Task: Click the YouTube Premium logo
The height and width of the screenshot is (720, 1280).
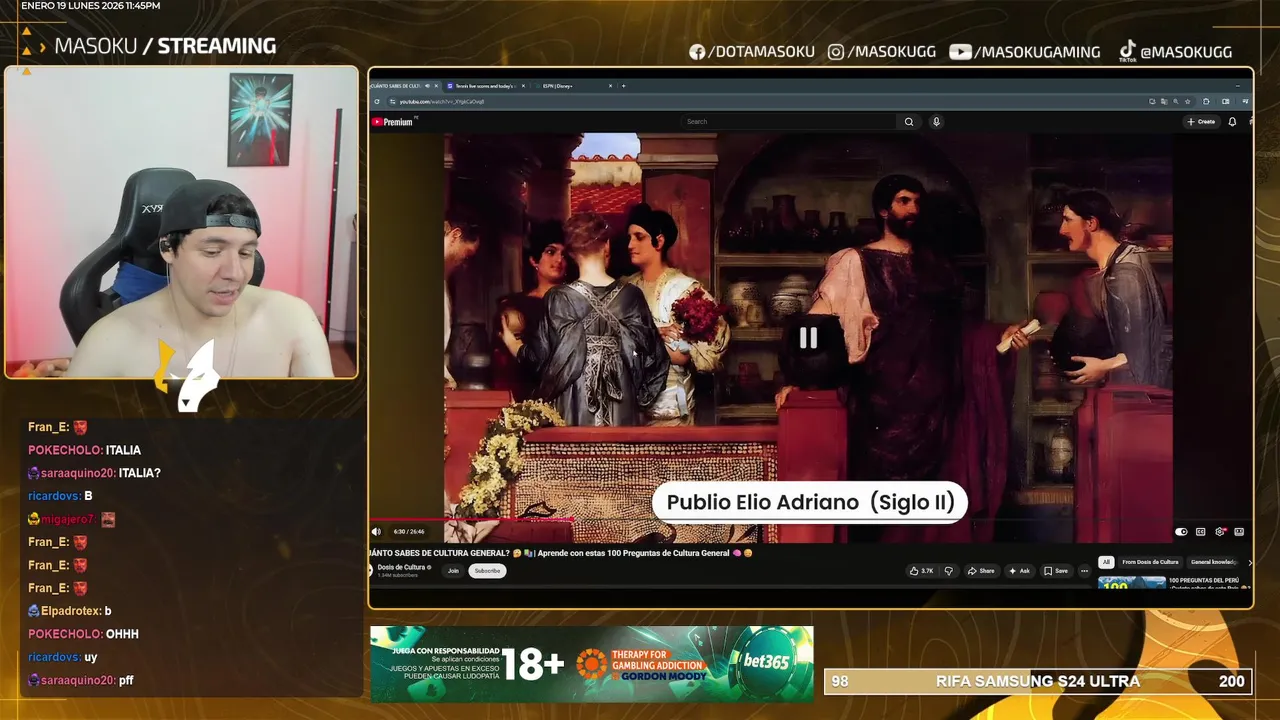Action: (x=392, y=122)
